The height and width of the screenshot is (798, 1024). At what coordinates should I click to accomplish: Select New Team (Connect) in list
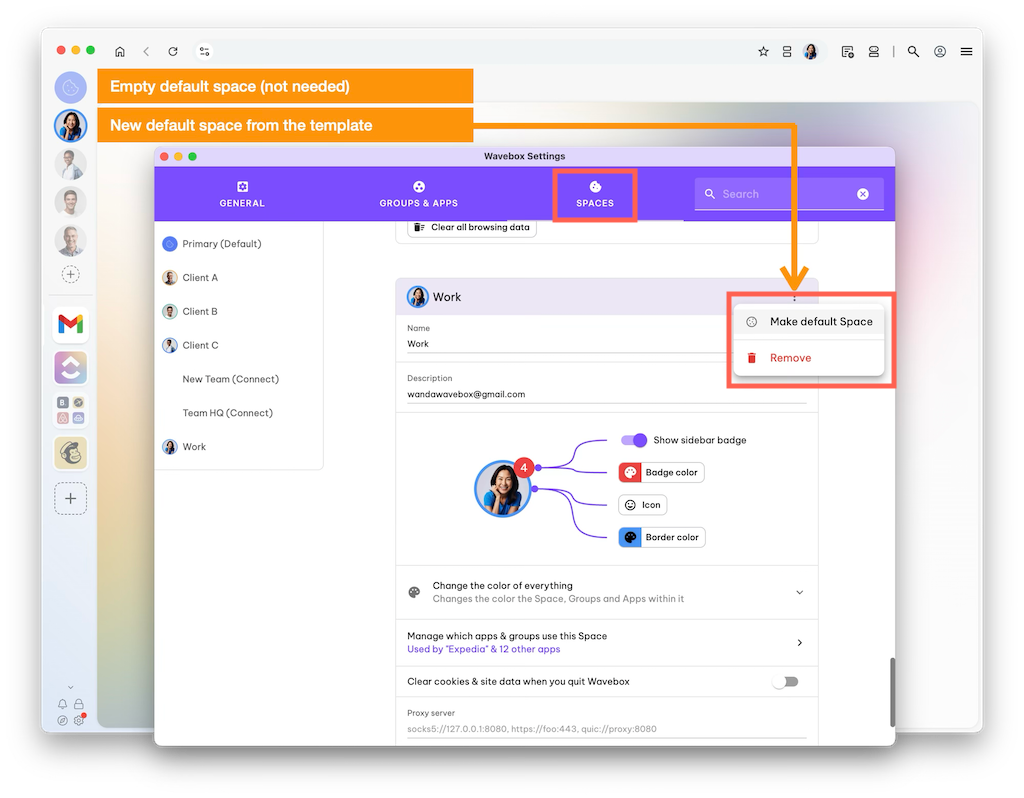point(240,379)
